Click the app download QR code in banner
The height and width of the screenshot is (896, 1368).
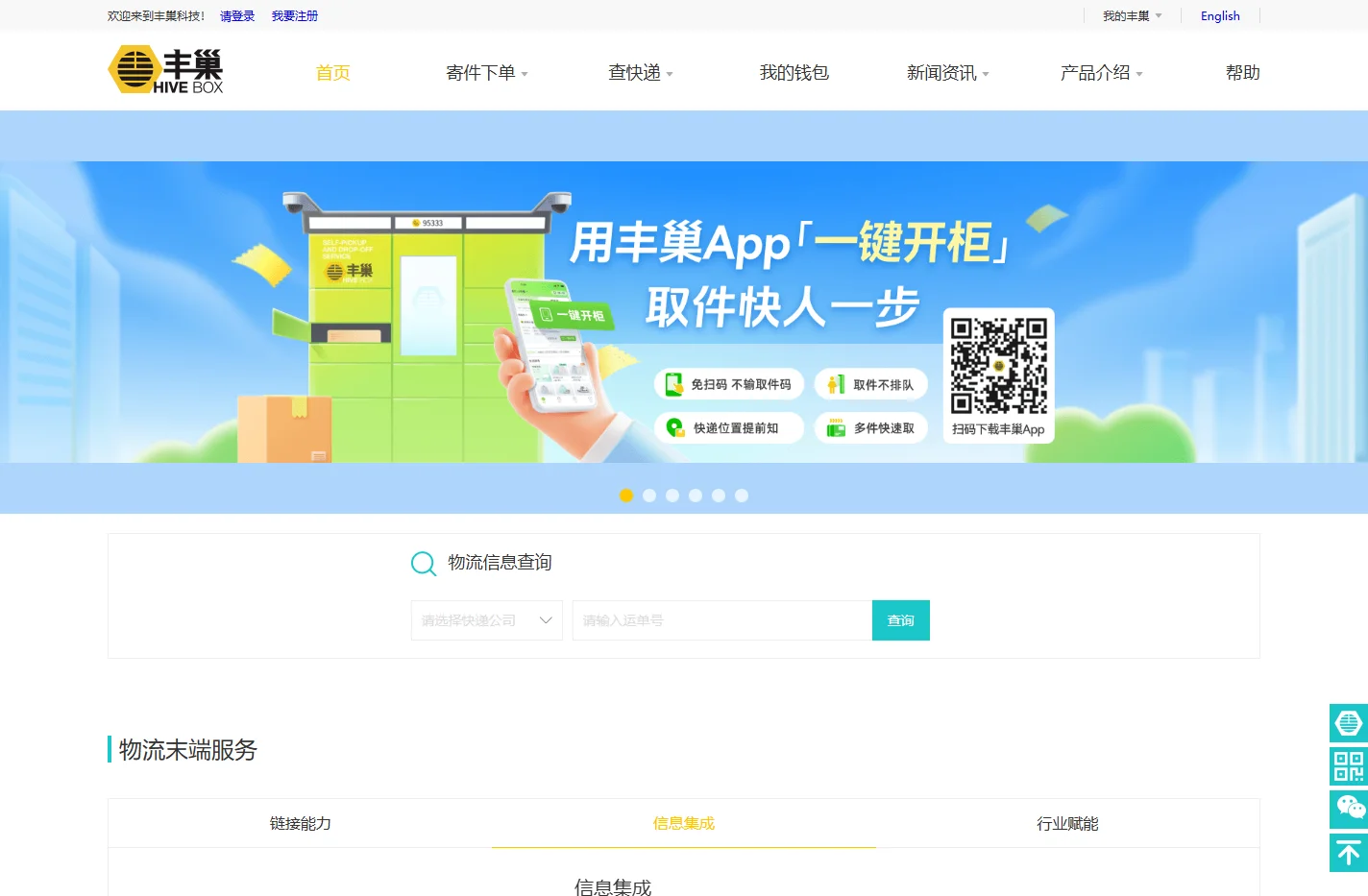999,366
